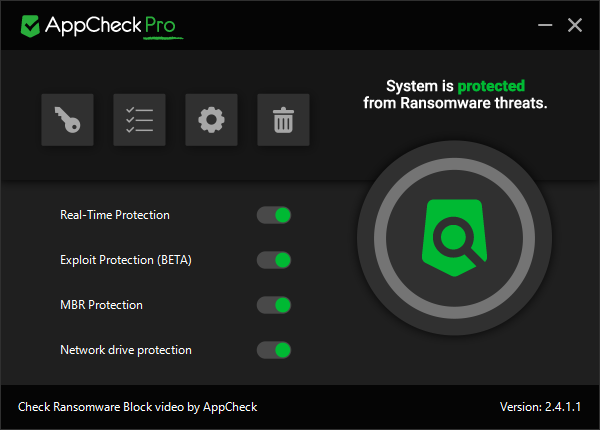Disable Real-Time Protection switch
The width and height of the screenshot is (600, 430).
click(x=274, y=215)
